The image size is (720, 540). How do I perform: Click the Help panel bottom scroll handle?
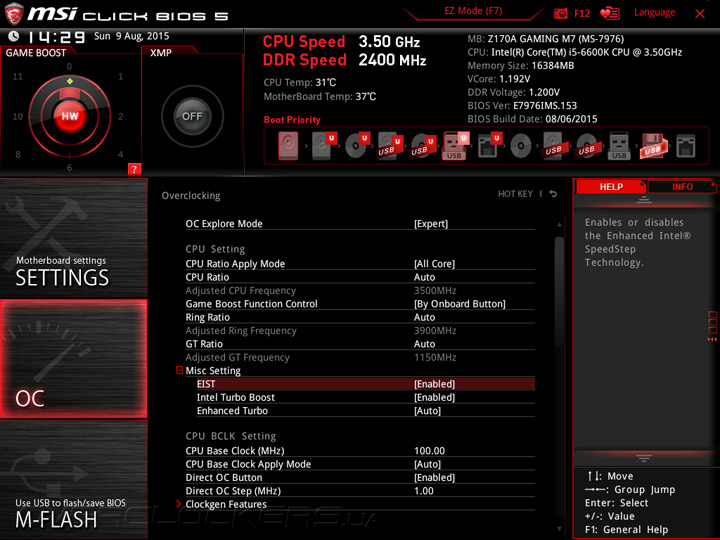643,458
